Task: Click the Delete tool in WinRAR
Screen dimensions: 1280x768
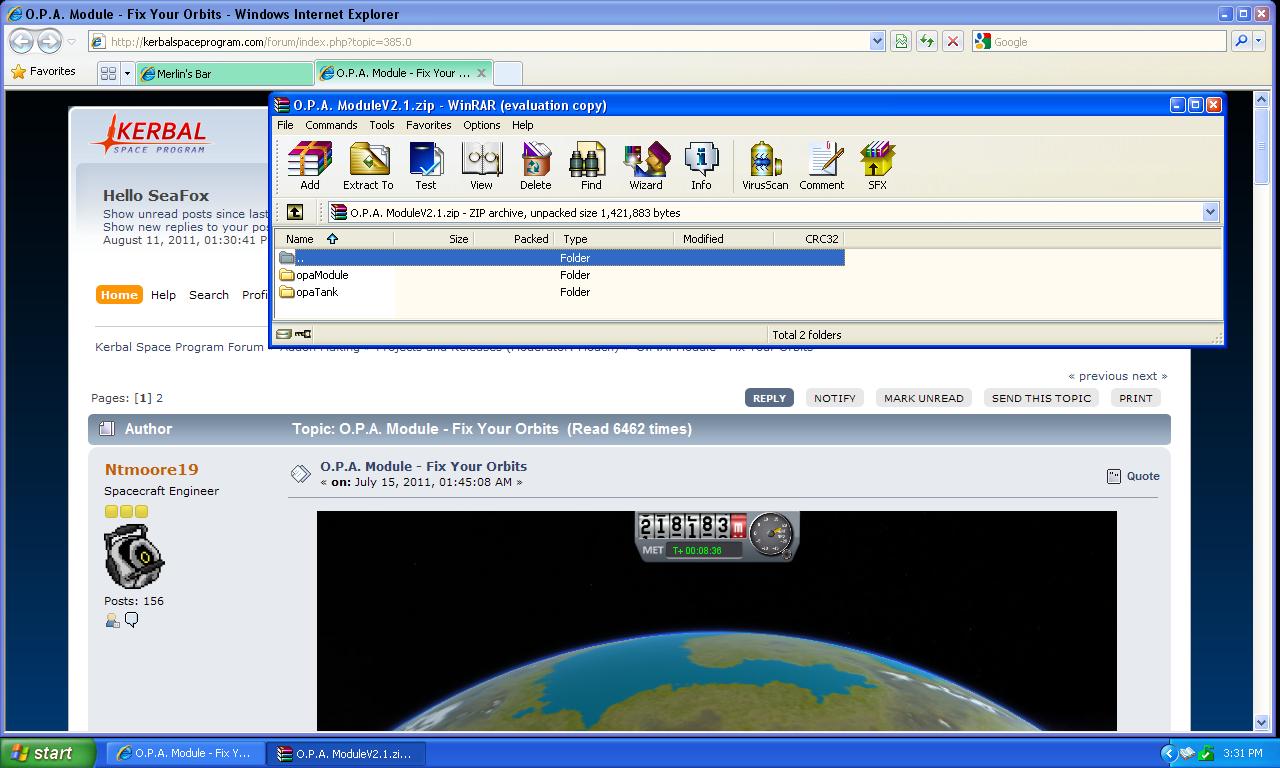Action: (x=535, y=165)
